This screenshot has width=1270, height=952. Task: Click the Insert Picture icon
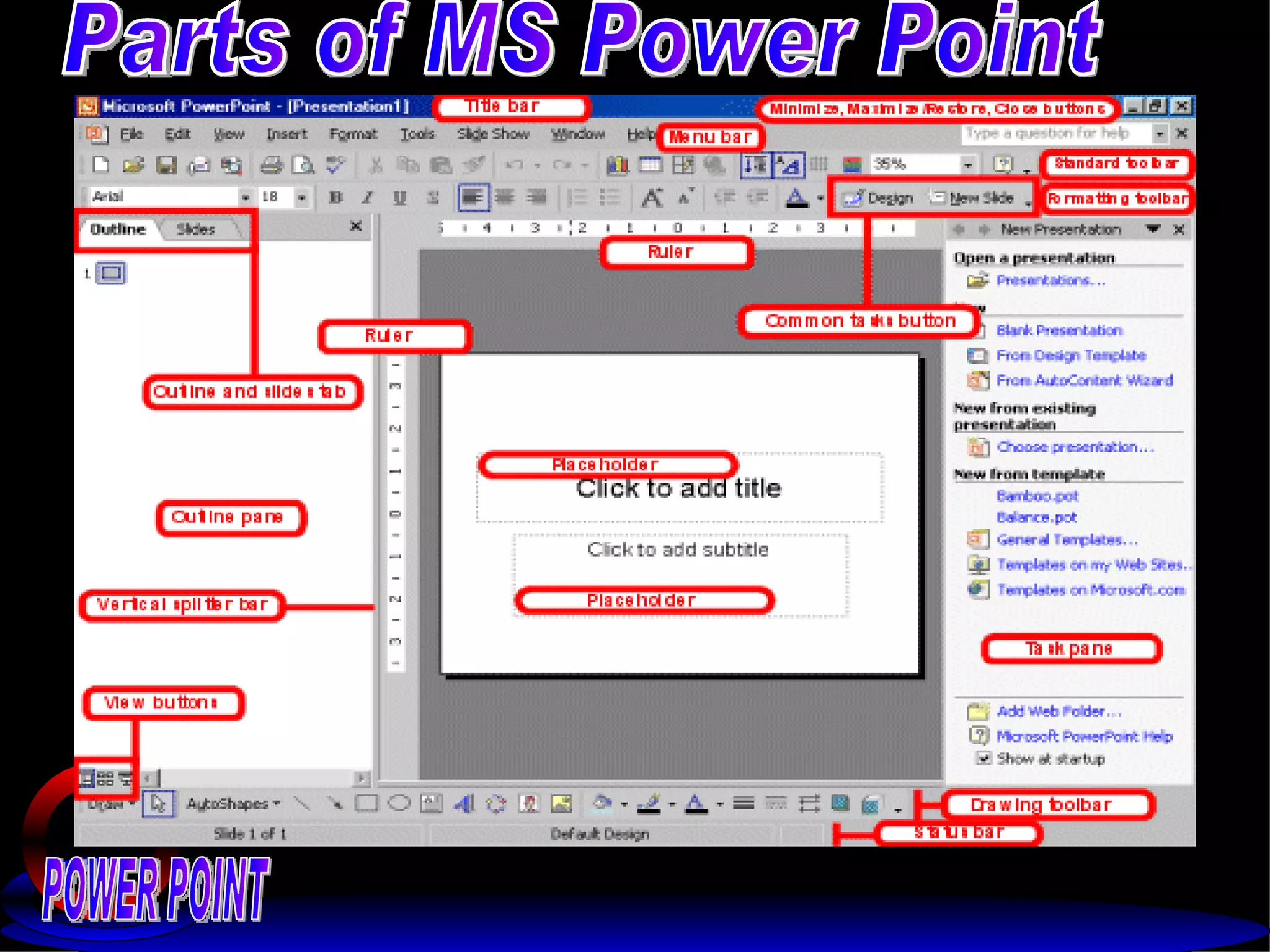click(x=561, y=804)
